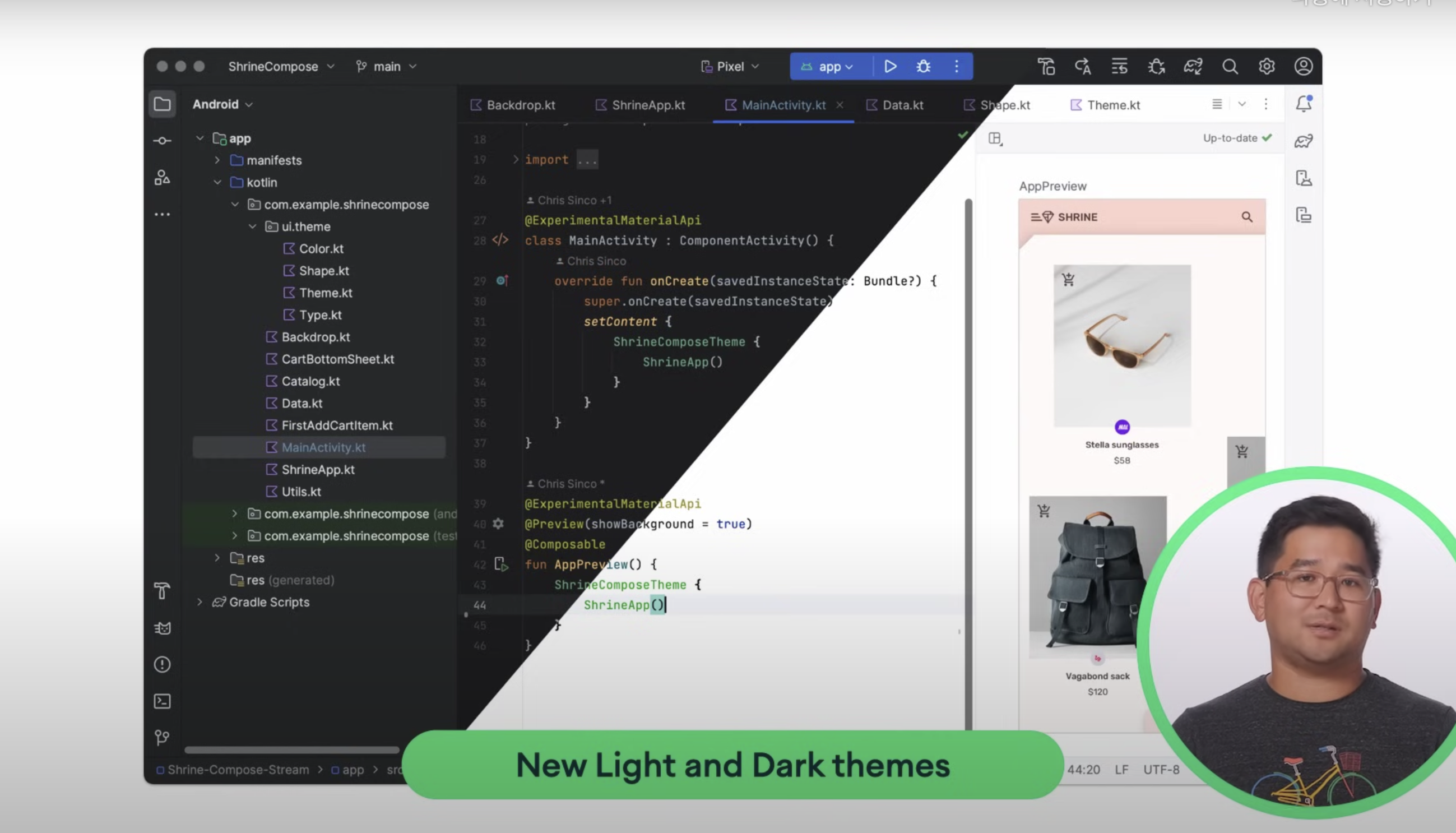Click Shrine-Compose-Stream breadcrumb in status bar
1456x833 pixels.
(x=233, y=770)
